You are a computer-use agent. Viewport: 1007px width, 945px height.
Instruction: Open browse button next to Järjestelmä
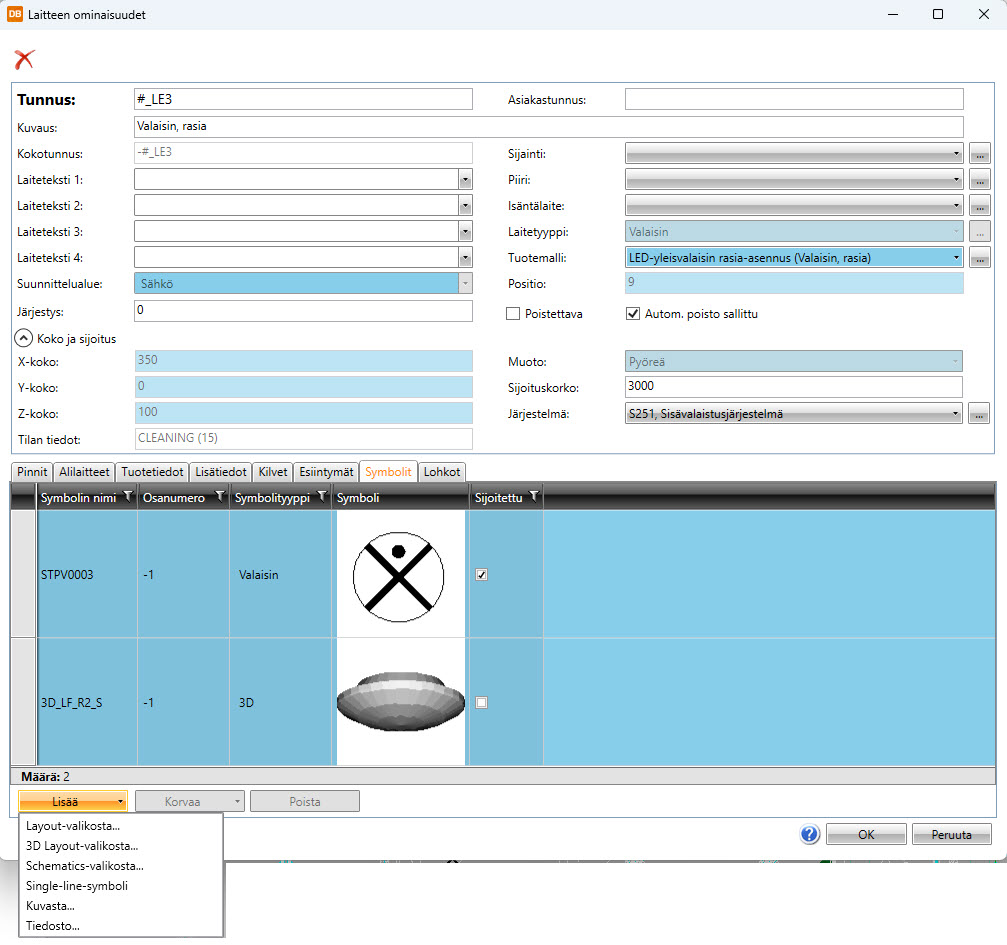[979, 413]
